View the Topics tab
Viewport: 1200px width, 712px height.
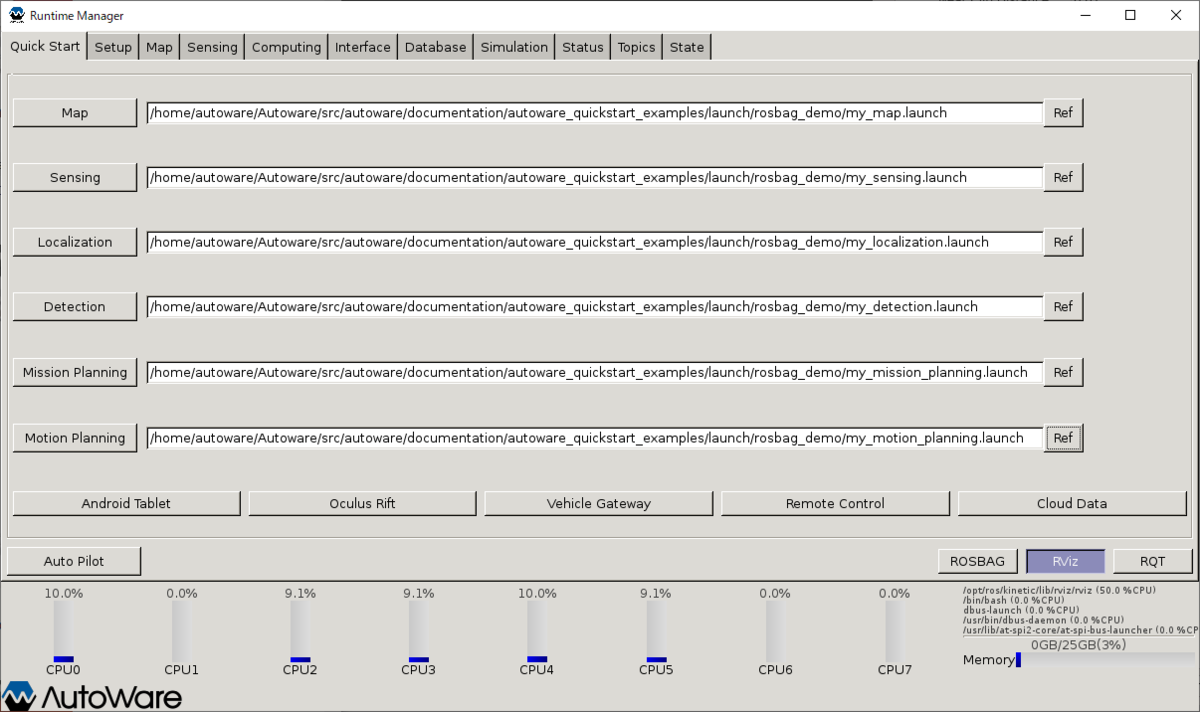tap(636, 47)
